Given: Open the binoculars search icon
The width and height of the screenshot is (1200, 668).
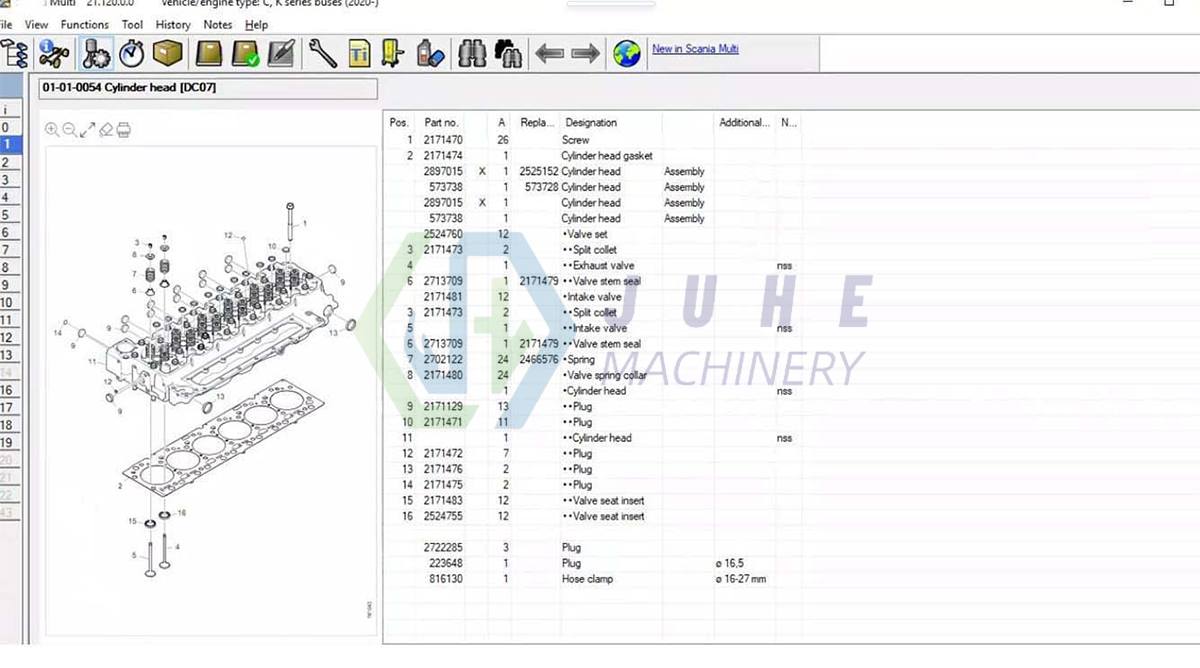Looking at the screenshot, I should tap(472, 52).
